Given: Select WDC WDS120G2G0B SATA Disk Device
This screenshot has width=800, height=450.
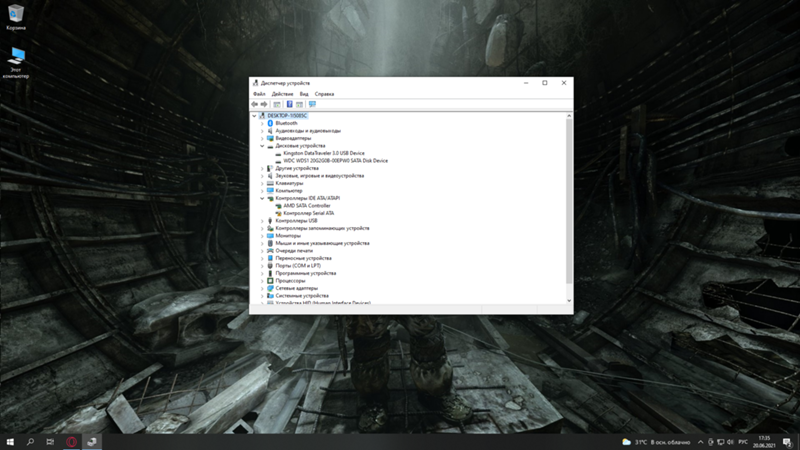Looking at the screenshot, I should [x=336, y=161].
